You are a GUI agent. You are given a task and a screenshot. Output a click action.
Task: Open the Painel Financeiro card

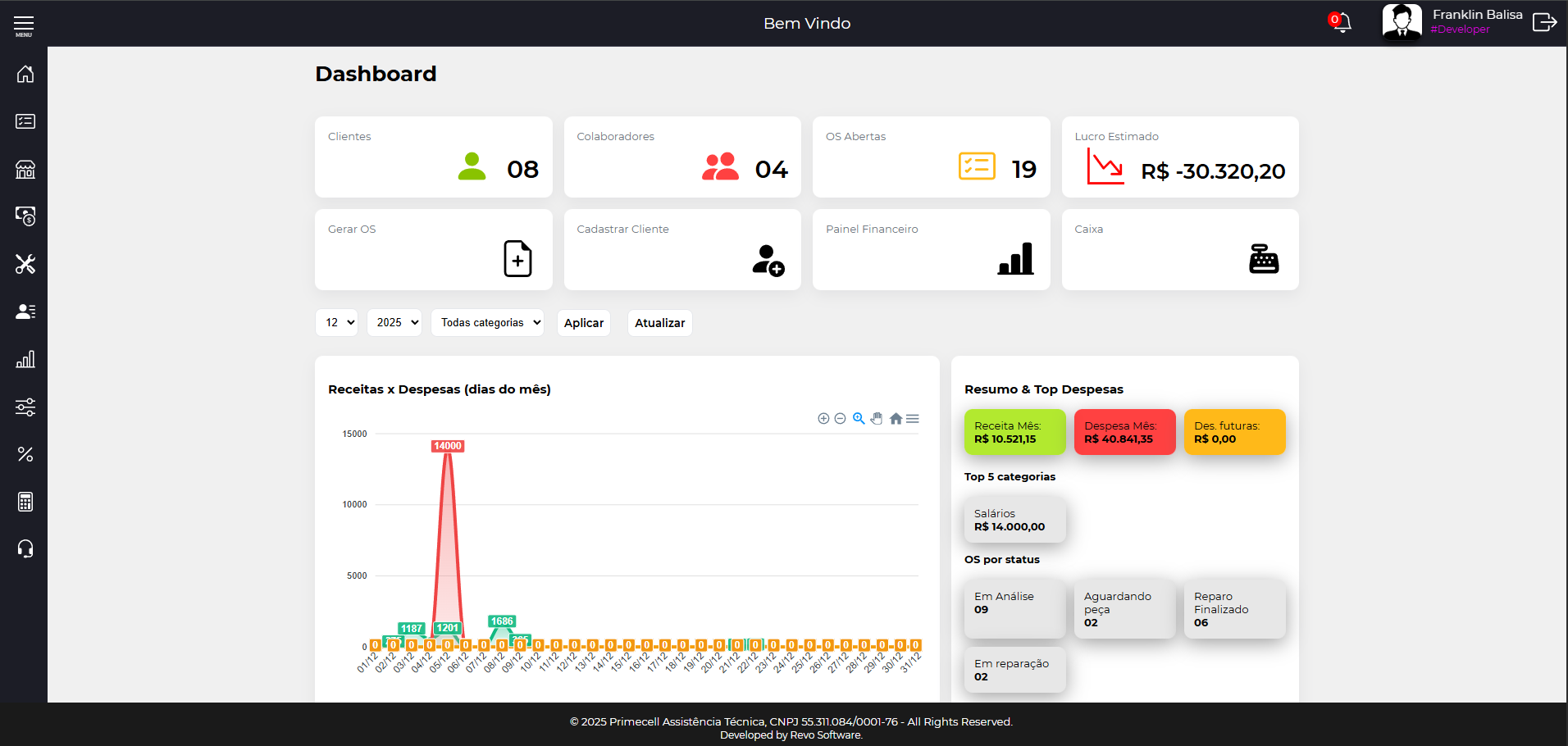pyautogui.click(x=931, y=249)
